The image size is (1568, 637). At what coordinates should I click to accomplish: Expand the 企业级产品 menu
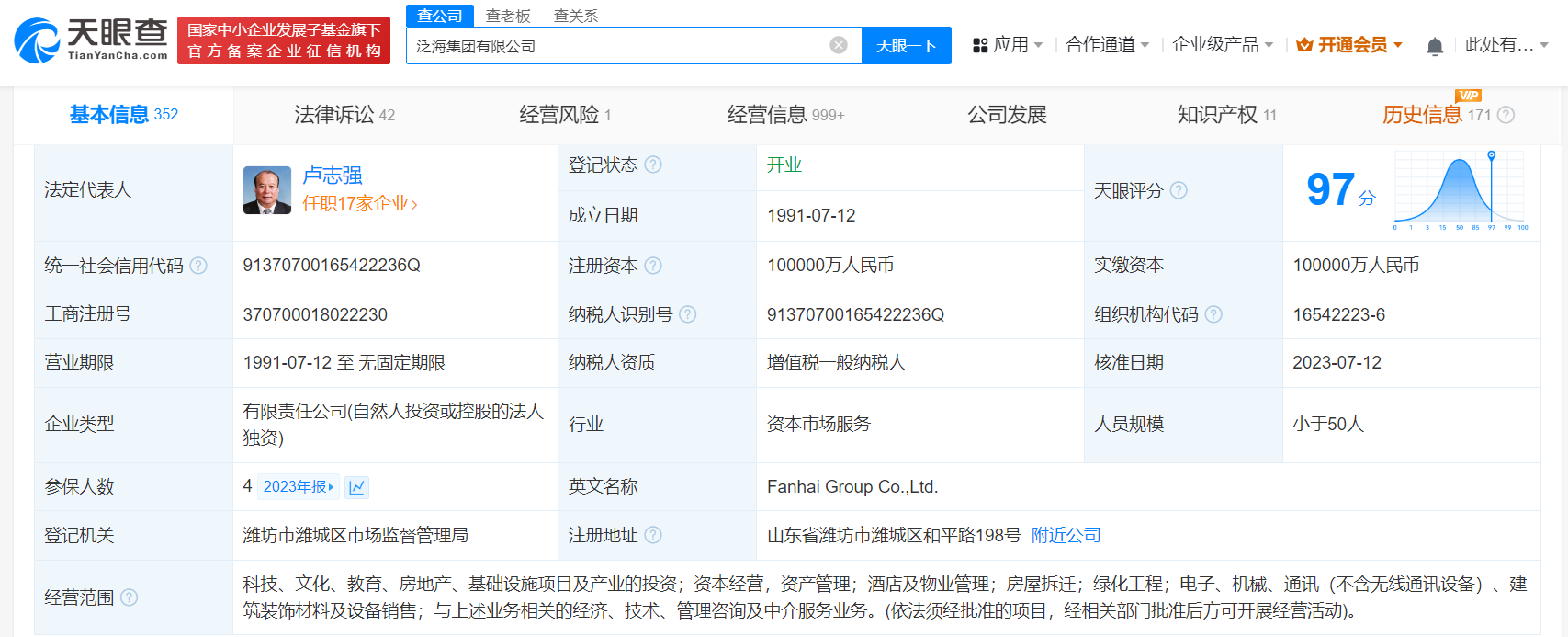[1222, 45]
